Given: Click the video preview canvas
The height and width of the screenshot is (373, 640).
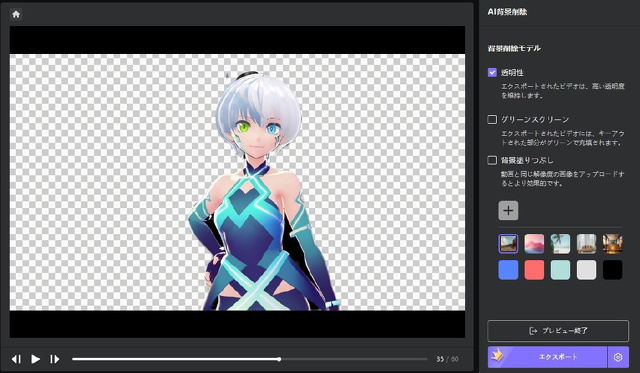Looking at the screenshot, I should [237, 182].
